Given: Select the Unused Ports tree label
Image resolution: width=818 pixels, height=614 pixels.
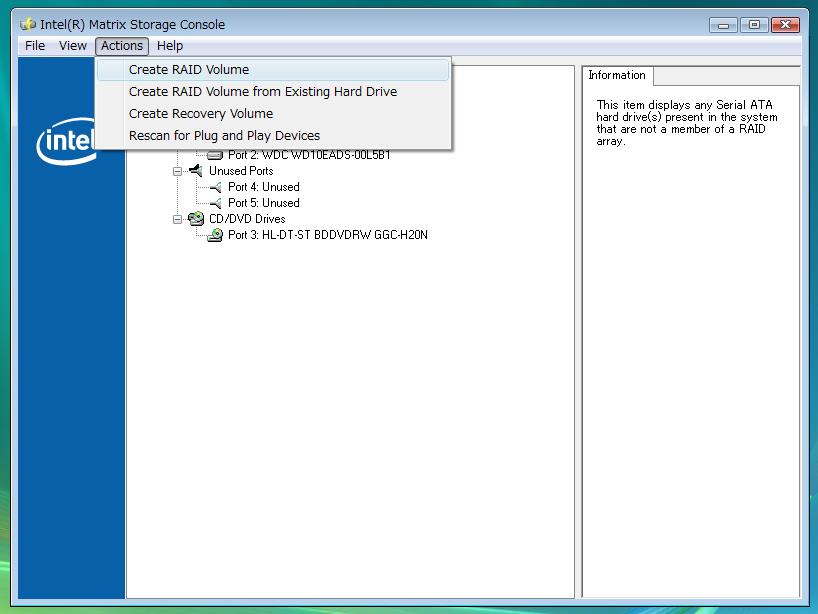Looking at the screenshot, I should tap(241, 171).
